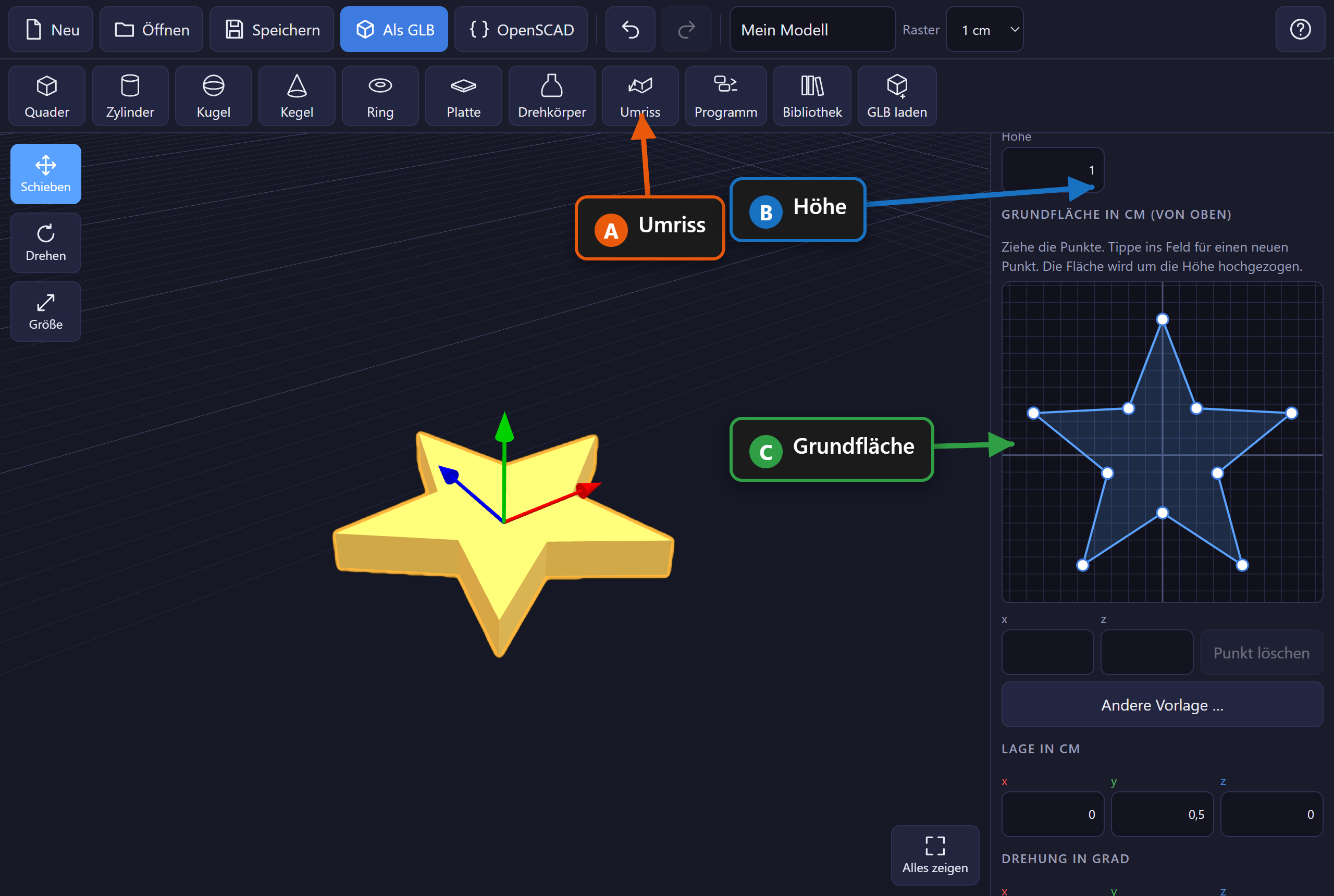Edit the Mein Modell name field
Image resolution: width=1334 pixels, height=896 pixels.
[812, 29]
